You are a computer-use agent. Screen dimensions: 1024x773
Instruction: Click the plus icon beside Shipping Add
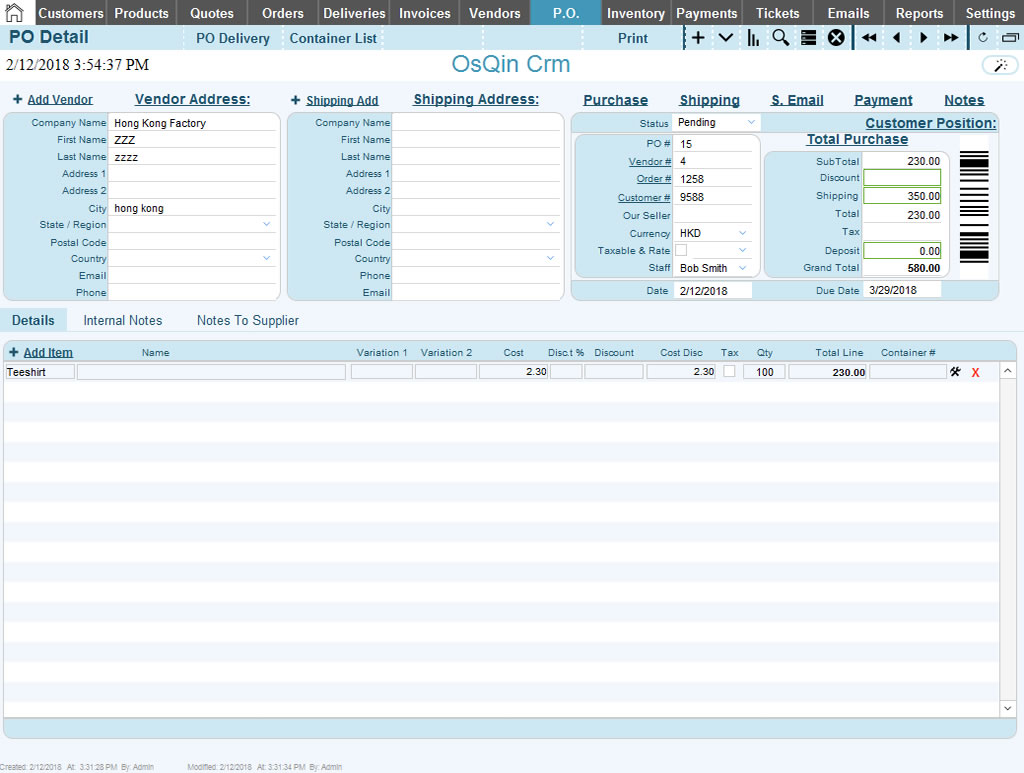(295, 100)
